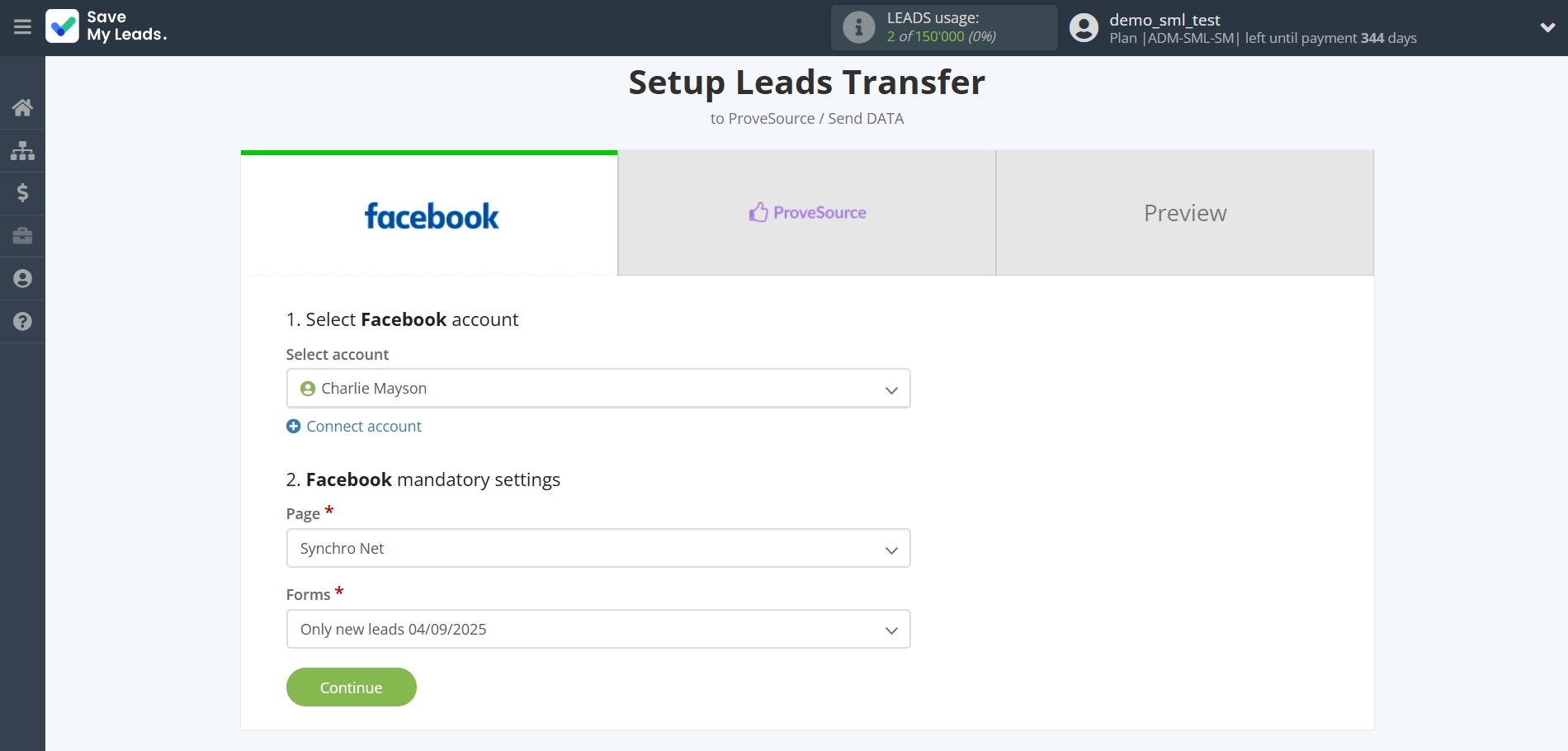Switch to the ProveSource tab

[x=806, y=212]
